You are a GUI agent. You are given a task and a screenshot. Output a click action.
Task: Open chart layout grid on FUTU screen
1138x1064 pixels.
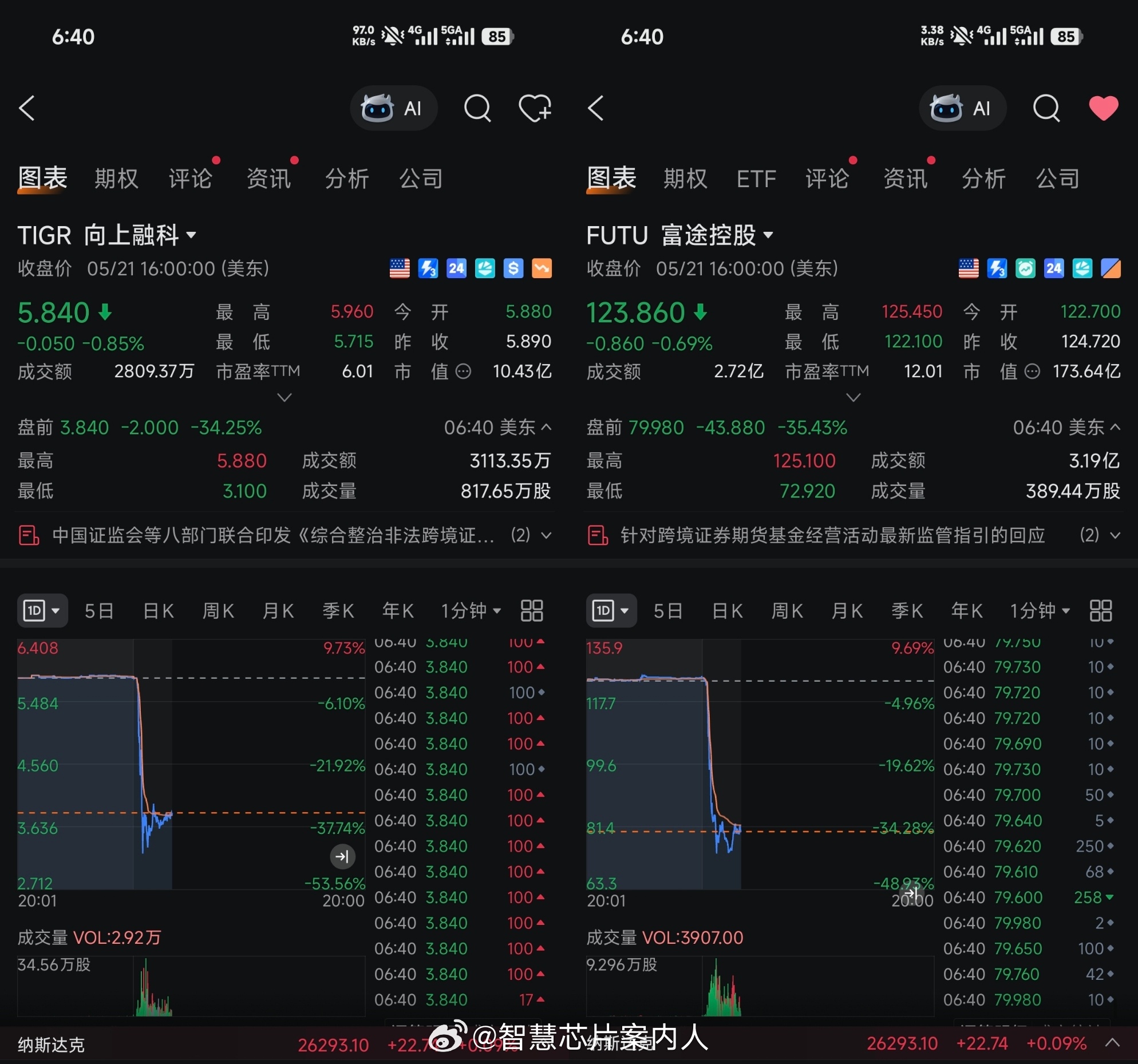[x=1101, y=611]
